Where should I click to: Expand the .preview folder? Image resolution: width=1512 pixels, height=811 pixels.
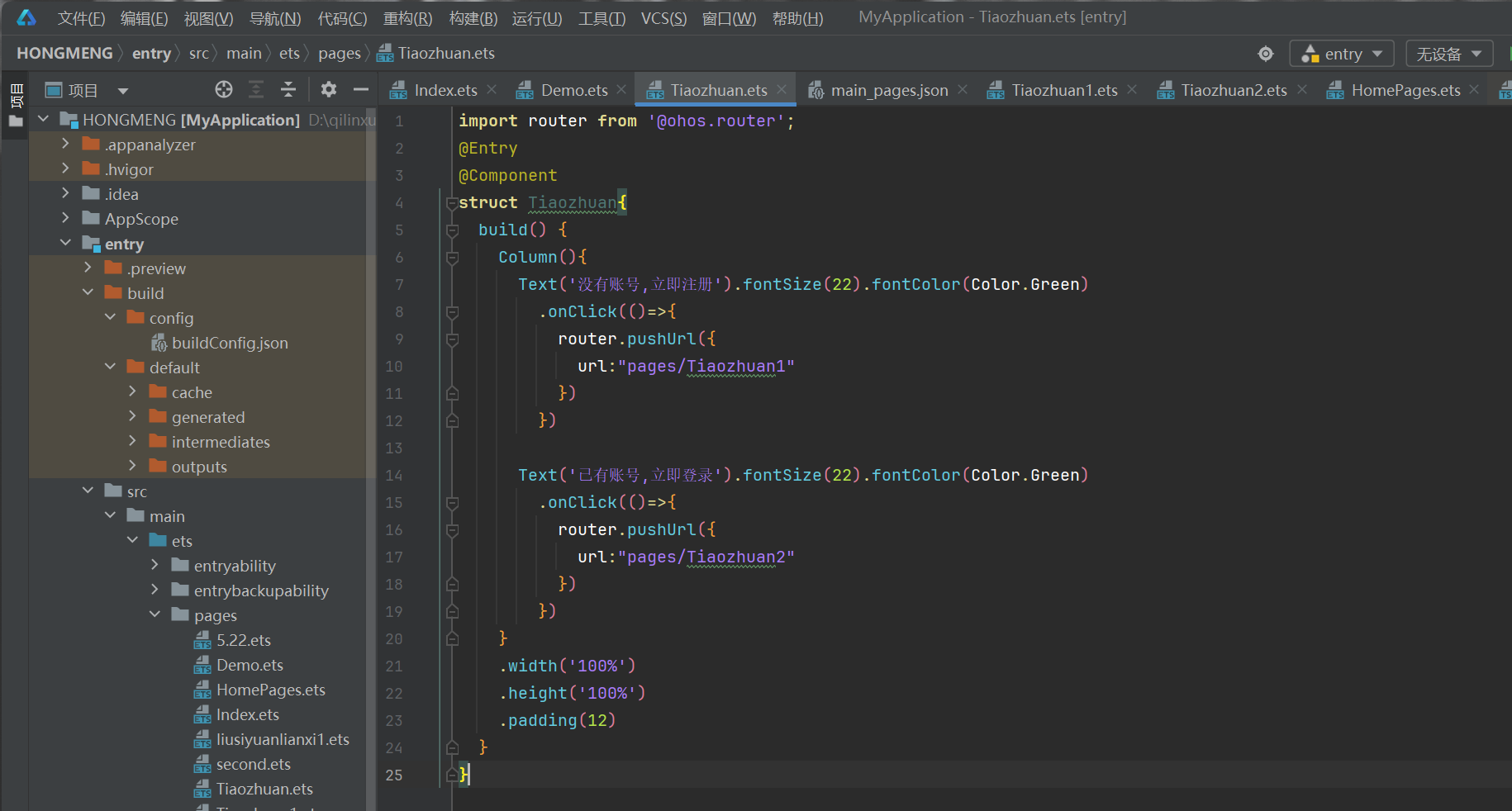tap(88, 268)
